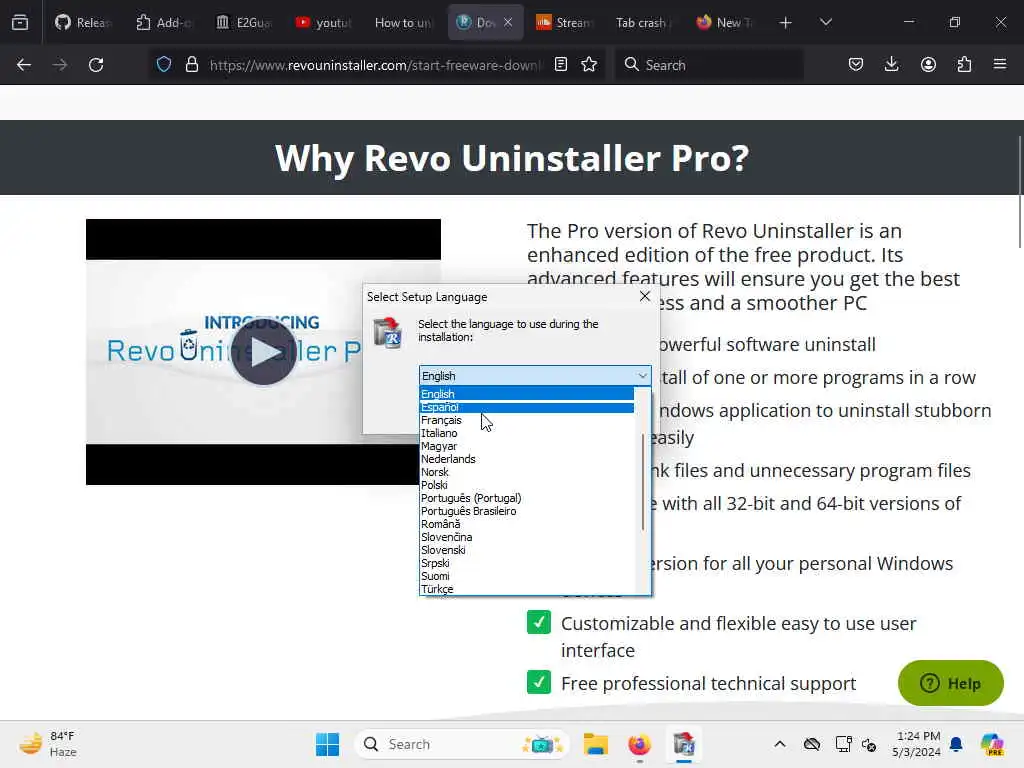Select Slovenčina in language list

[527, 537]
